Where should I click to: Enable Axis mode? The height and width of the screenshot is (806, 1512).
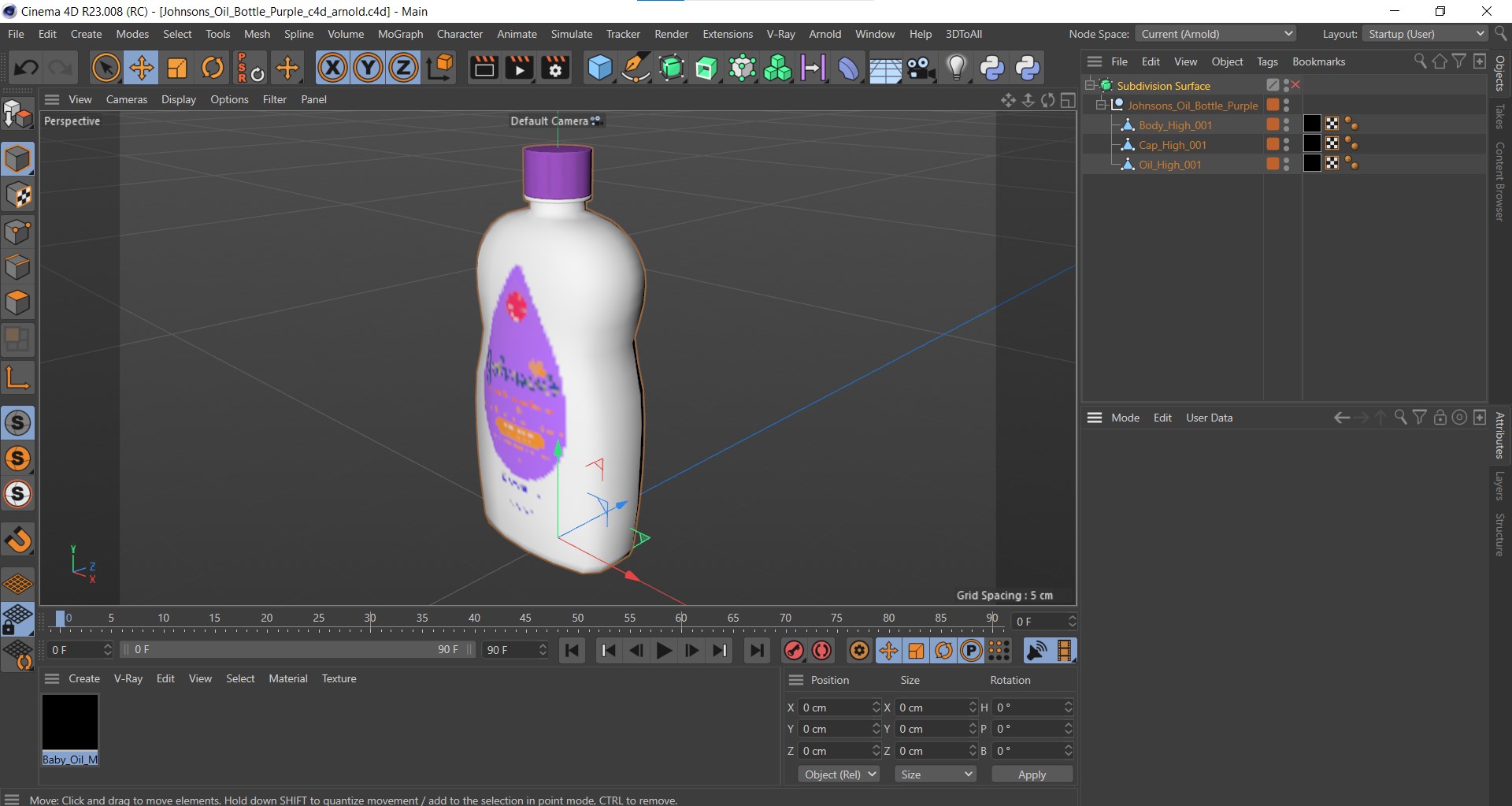point(17,377)
